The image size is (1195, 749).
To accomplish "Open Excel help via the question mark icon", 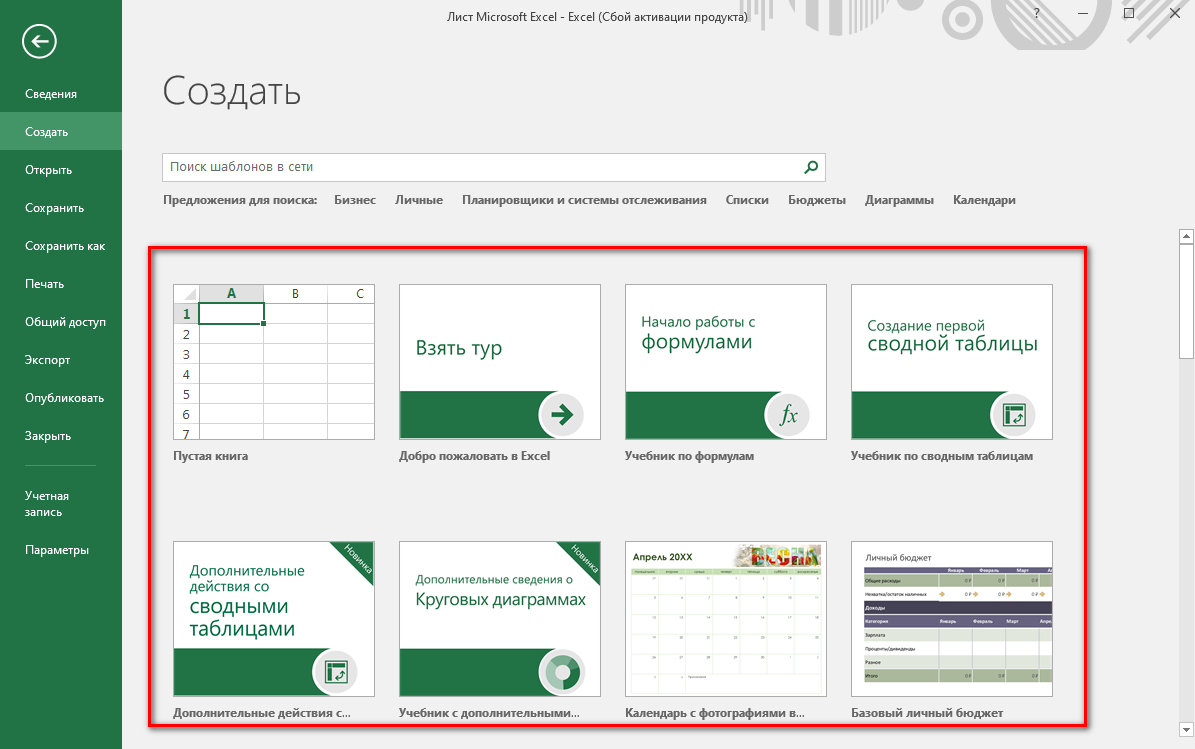I will pos(1036,14).
